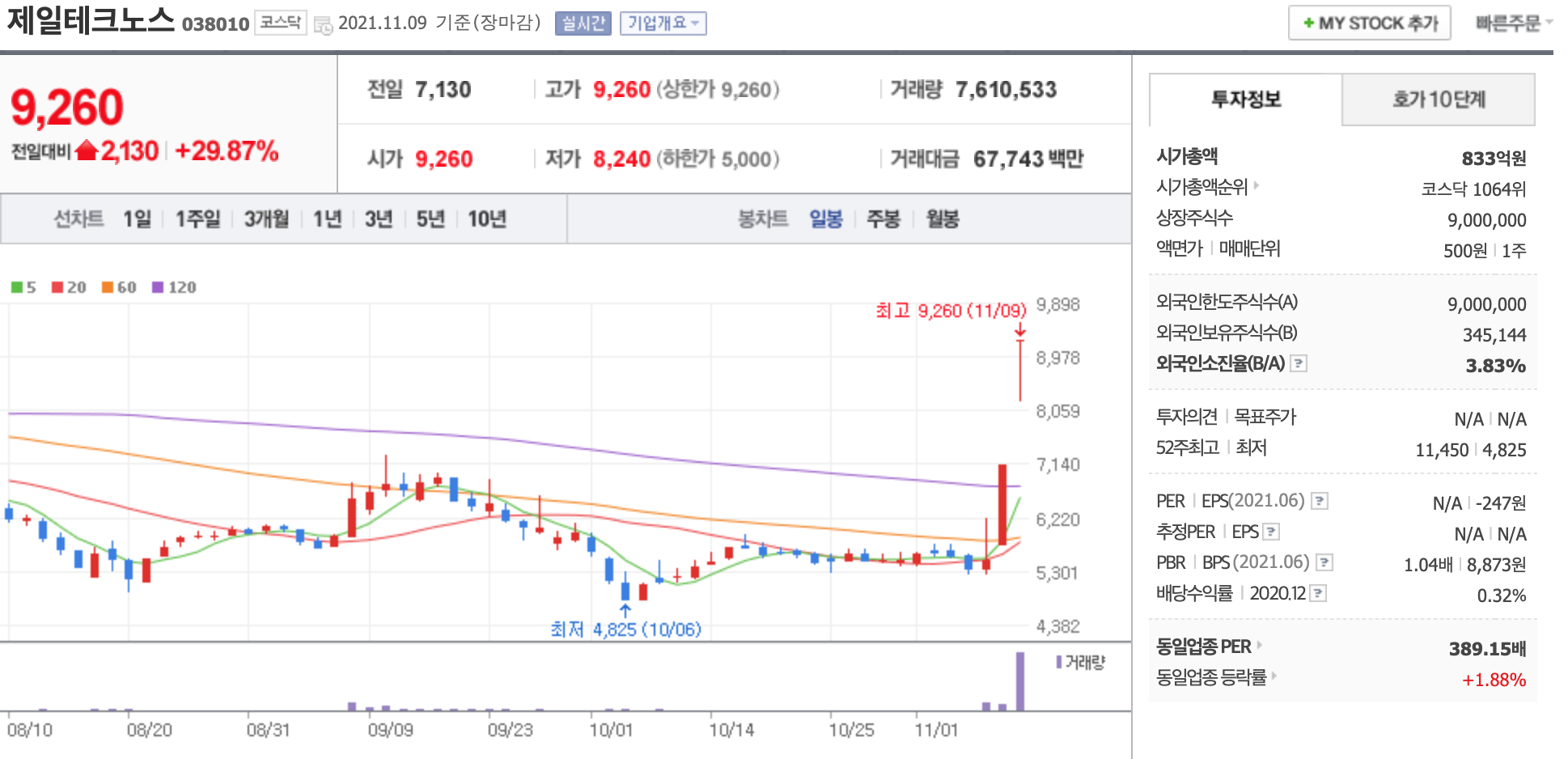Click stock code 038010
The height and width of the screenshot is (759, 1568).
pyautogui.click(x=215, y=24)
